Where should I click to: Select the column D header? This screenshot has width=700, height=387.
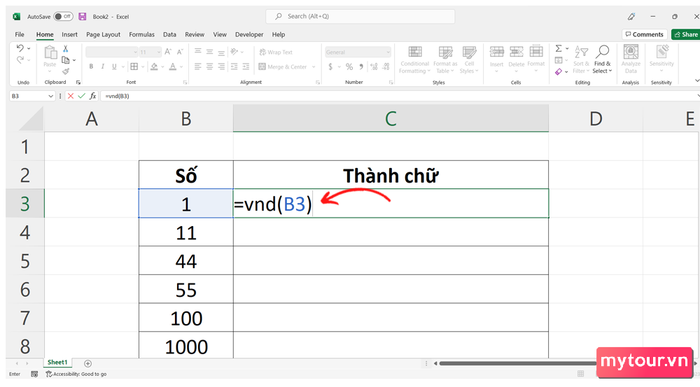coord(596,119)
